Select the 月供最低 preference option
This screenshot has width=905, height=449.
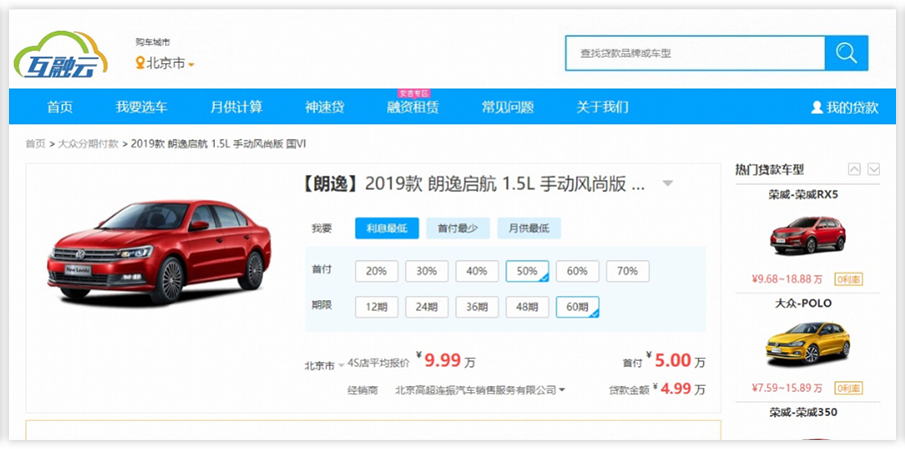pos(529,229)
